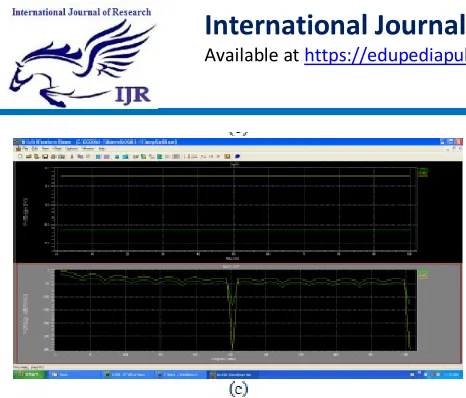The height and width of the screenshot is (398, 466).
Task: Click the purple square toolbar icon
Action: (107, 156)
